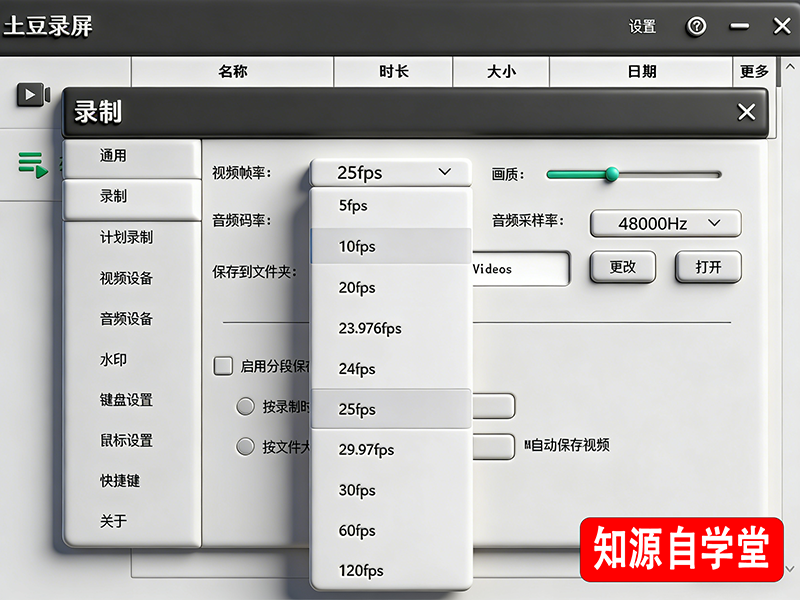Enable the 启用分段保存 checkbox

click(224, 366)
